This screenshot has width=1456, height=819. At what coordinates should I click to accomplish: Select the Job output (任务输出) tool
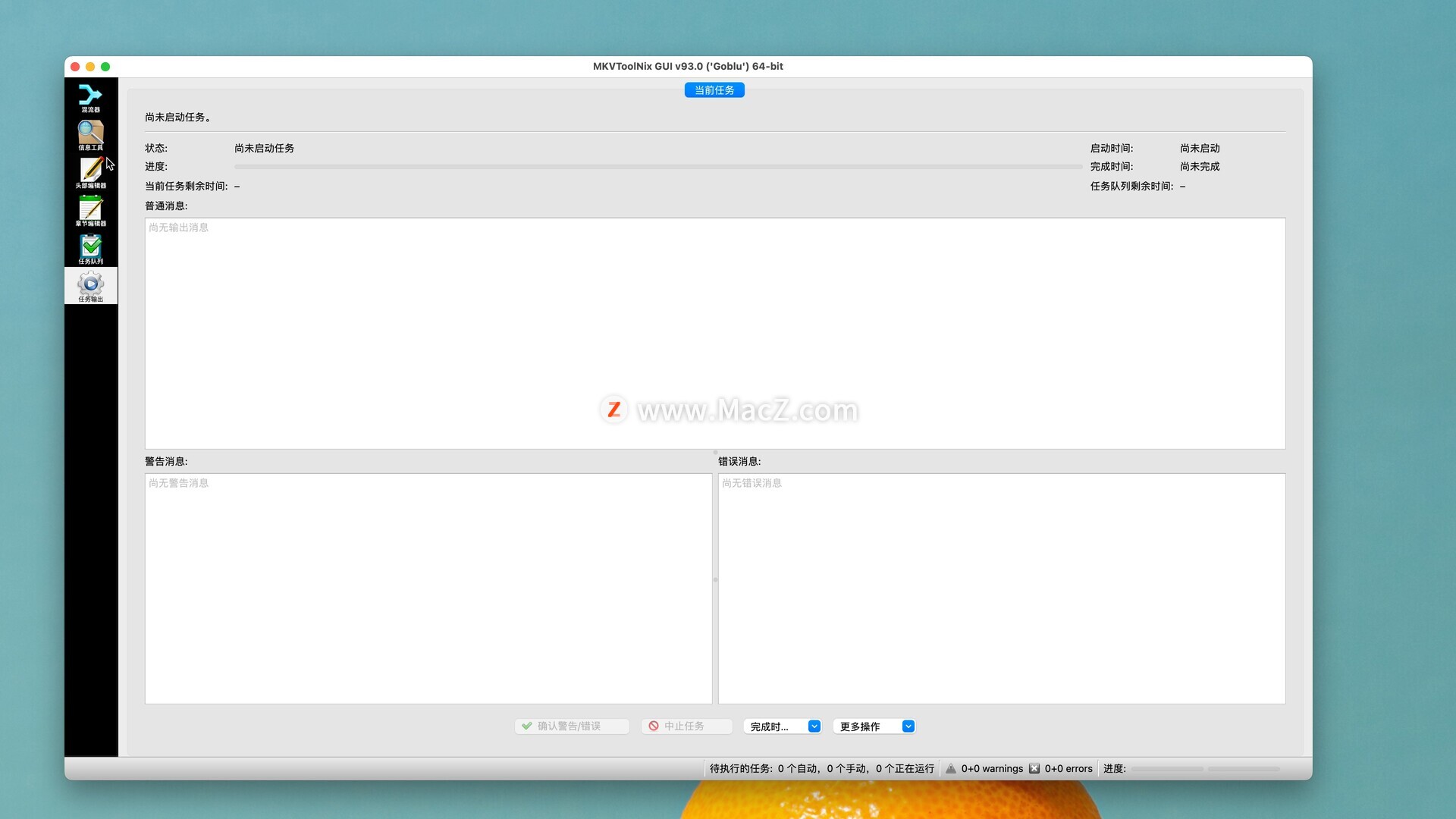click(x=90, y=286)
